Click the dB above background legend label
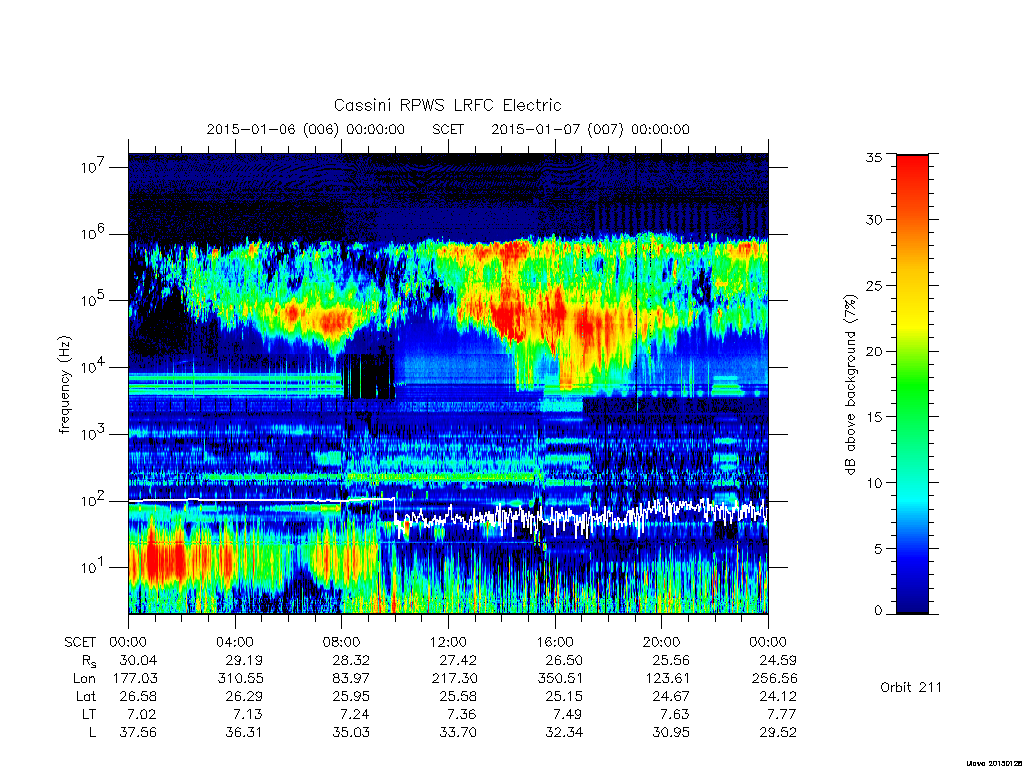 pos(850,385)
